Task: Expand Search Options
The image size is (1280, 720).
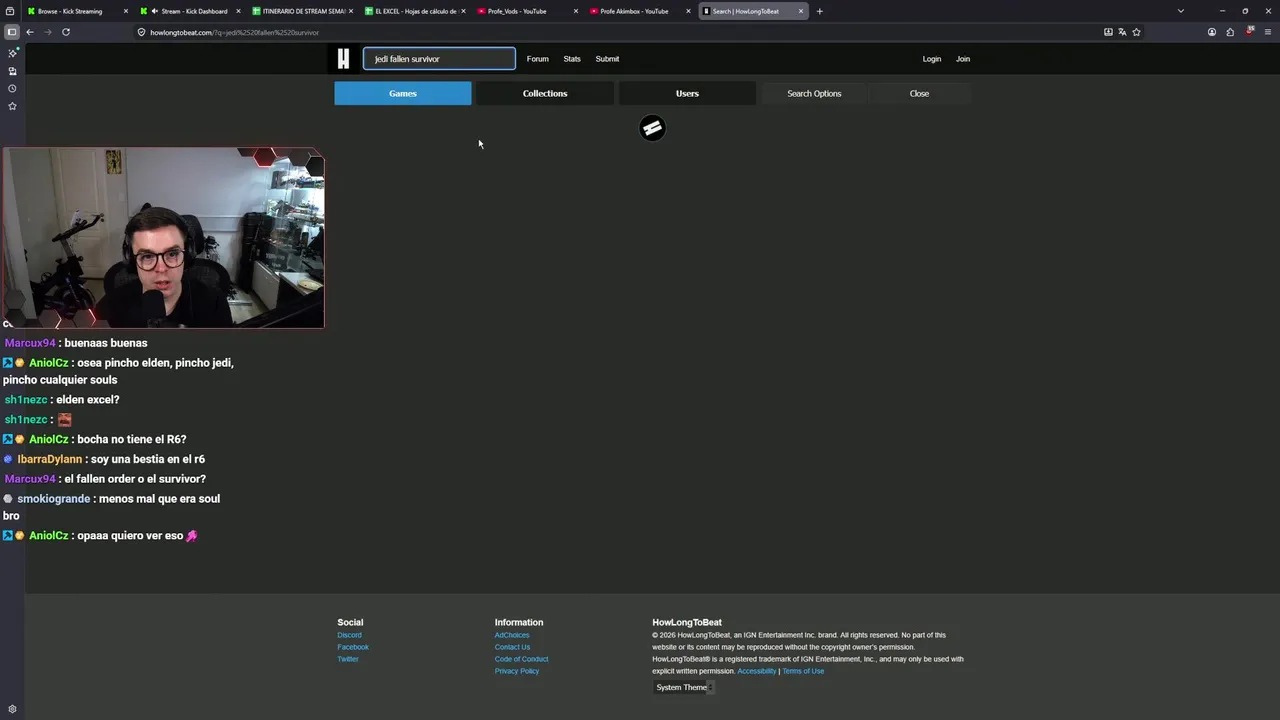Action: (814, 93)
